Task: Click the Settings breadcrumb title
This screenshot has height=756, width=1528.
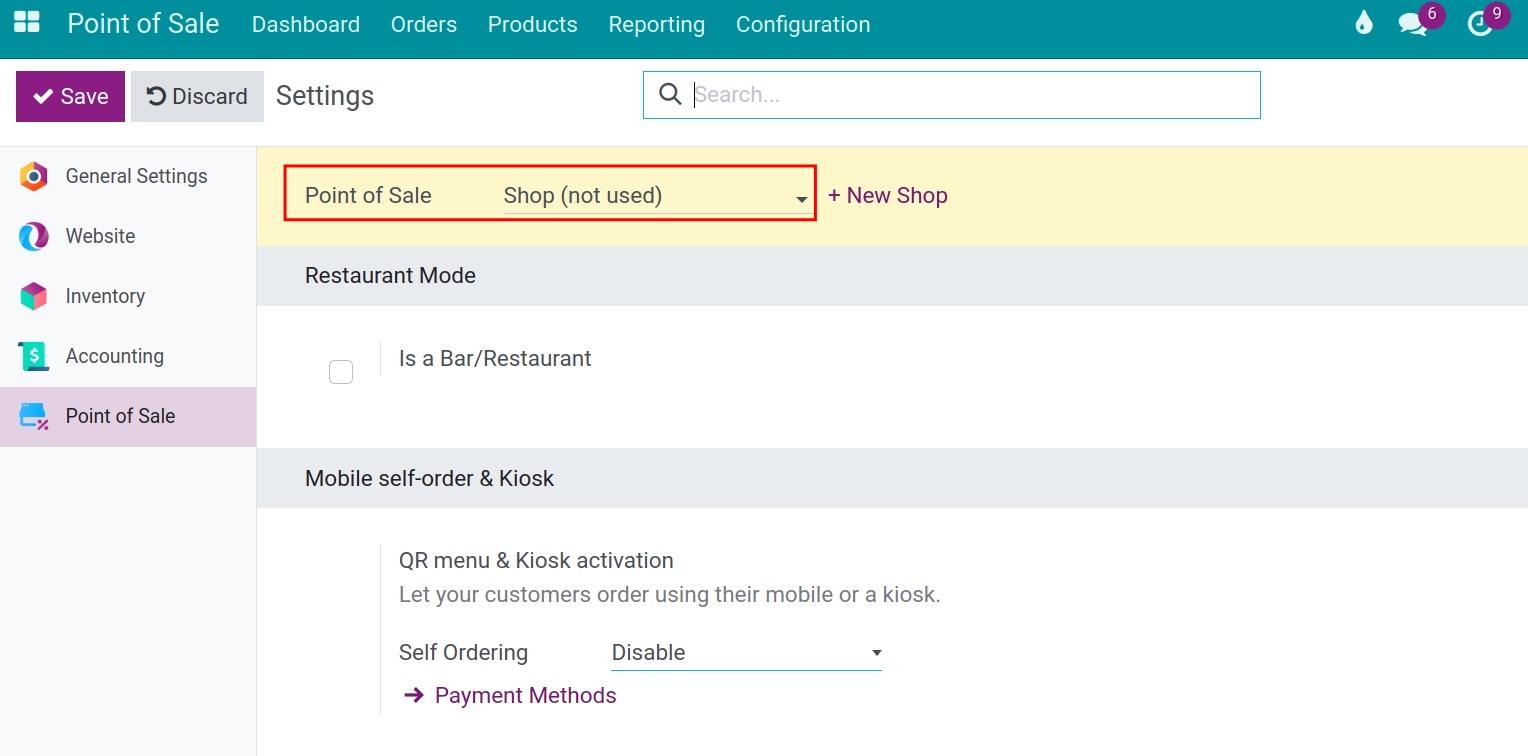Action: click(325, 96)
